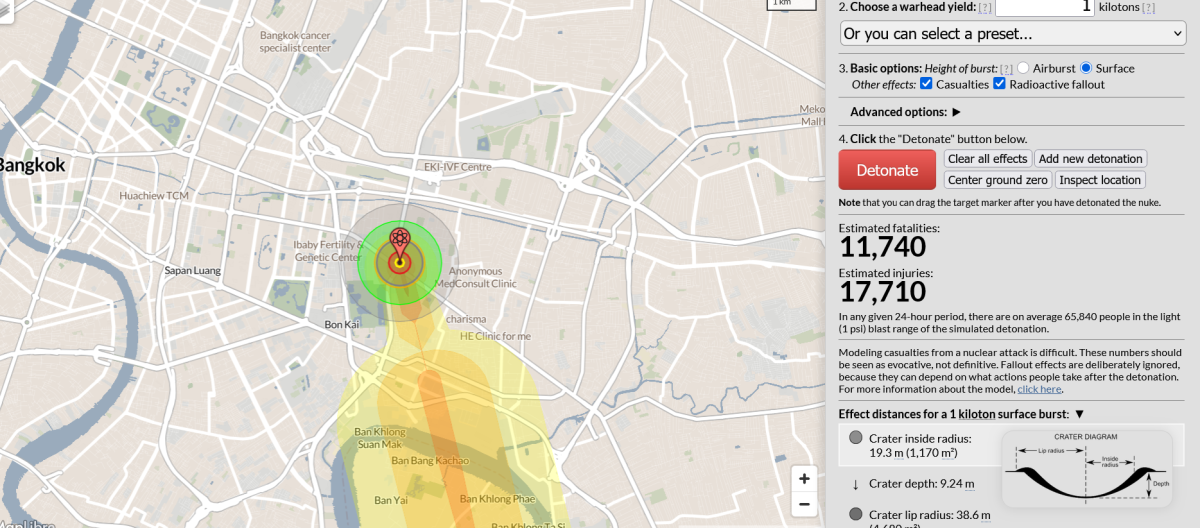Click the 'Crater lip radius: 38.6 m' text
The height and width of the screenshot is (528, 1200).
click(930, 514)
